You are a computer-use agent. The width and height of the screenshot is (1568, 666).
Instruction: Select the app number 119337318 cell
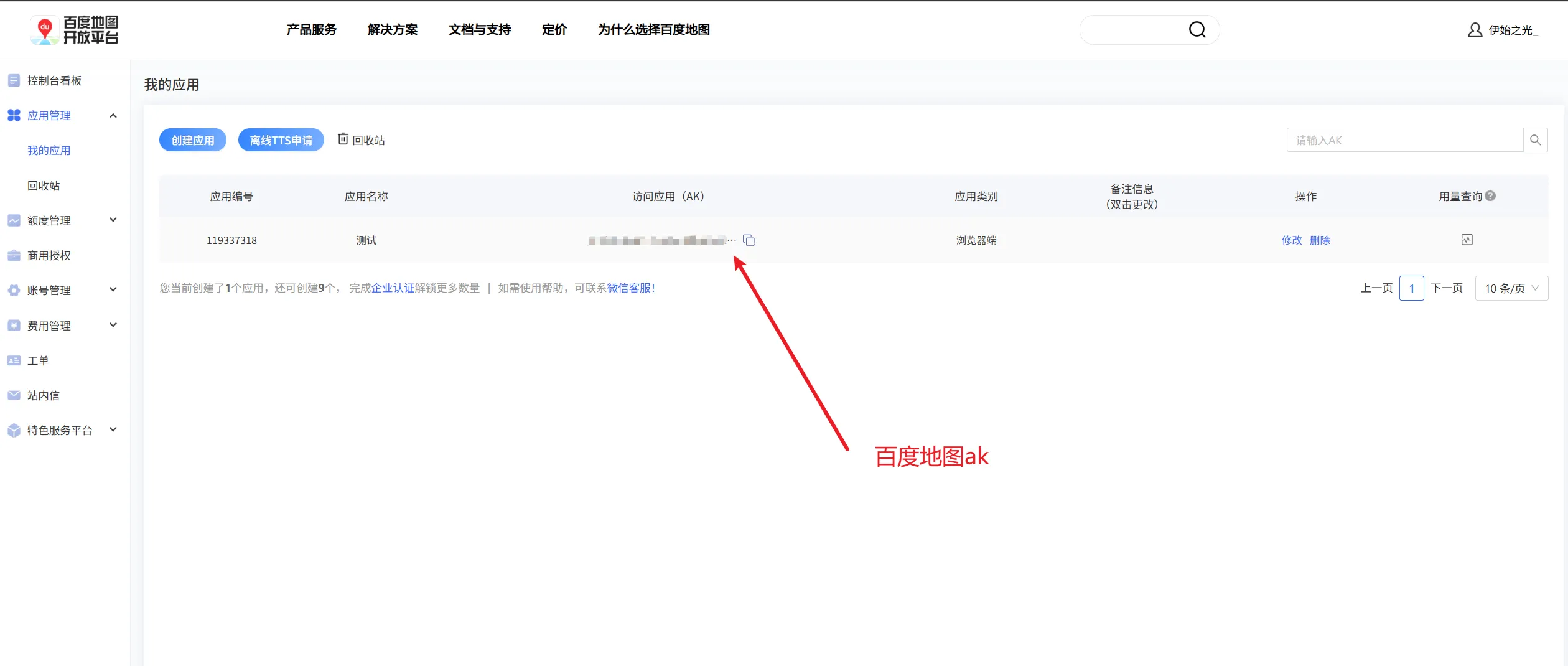pyautogui.click(x=231, y=240)
